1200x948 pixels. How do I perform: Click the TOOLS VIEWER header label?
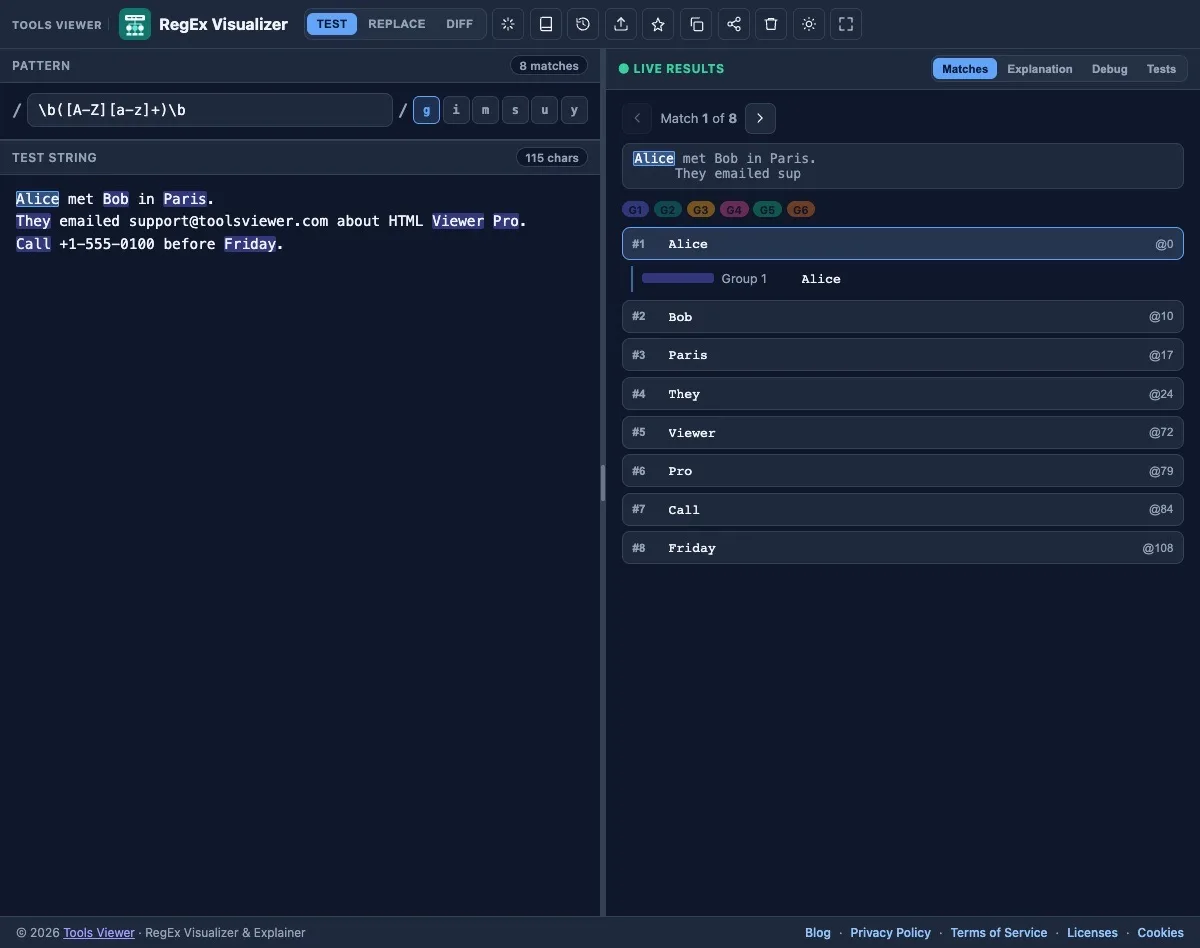pyautogui.click(x=57, y=25)
